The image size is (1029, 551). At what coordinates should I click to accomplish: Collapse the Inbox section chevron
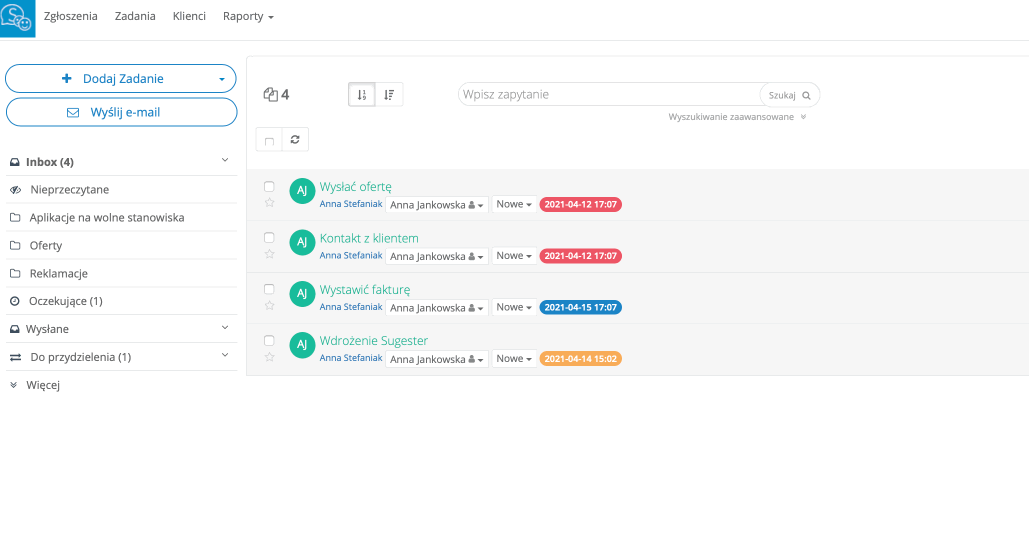225,160
